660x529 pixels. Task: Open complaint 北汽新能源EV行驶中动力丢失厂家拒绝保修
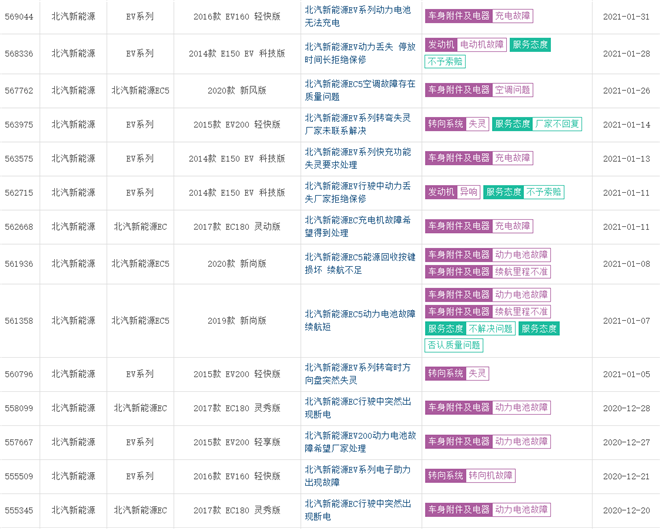358,192
